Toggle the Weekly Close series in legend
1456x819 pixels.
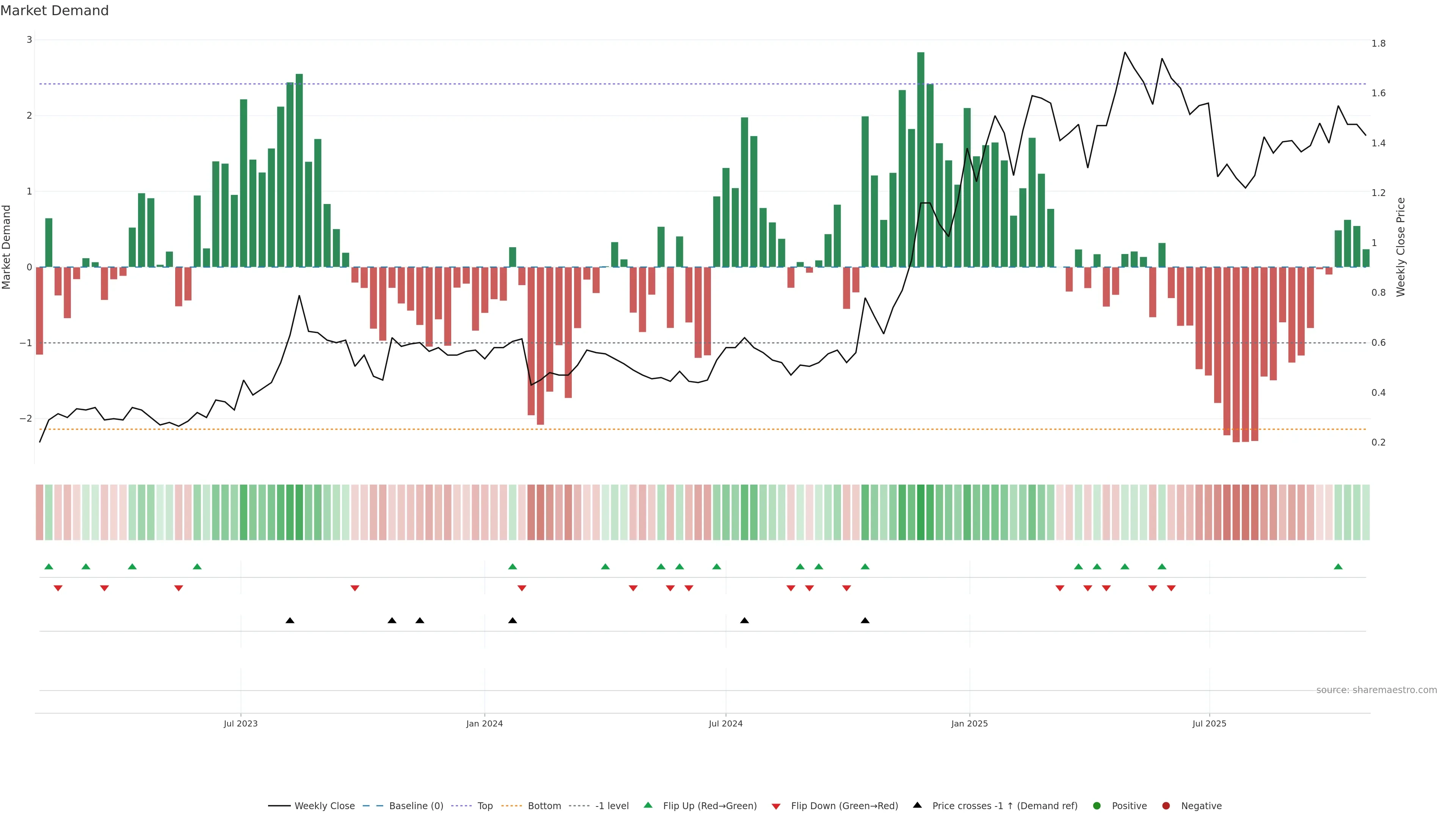pos(325,805)
